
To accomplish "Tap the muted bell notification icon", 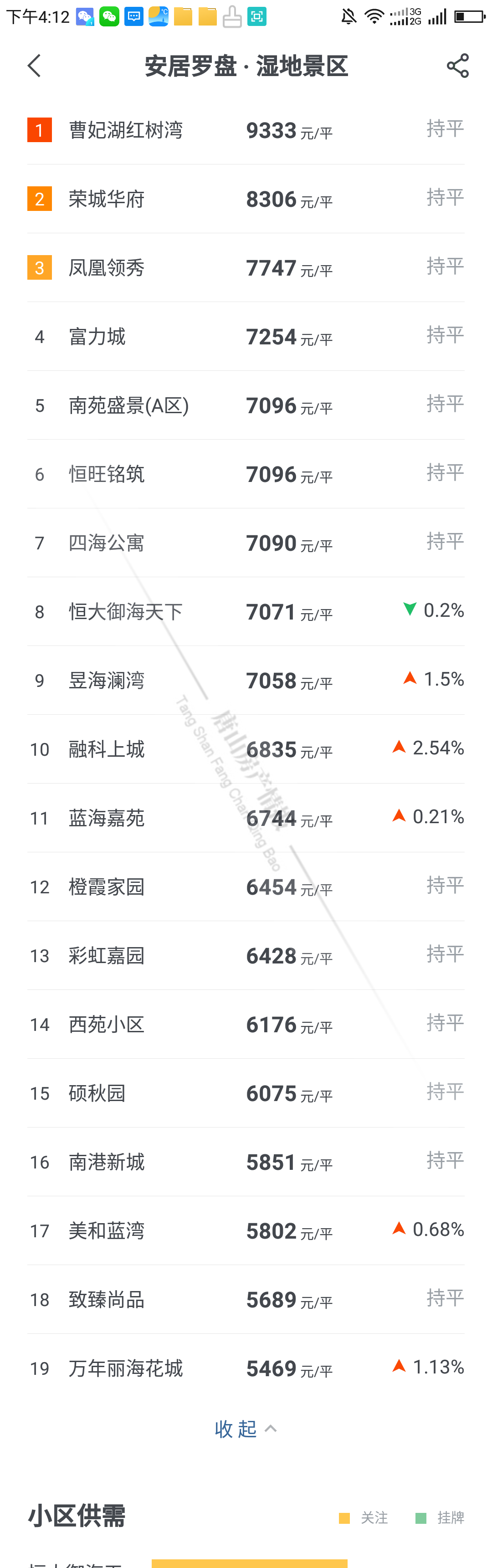I will (349, 16).
